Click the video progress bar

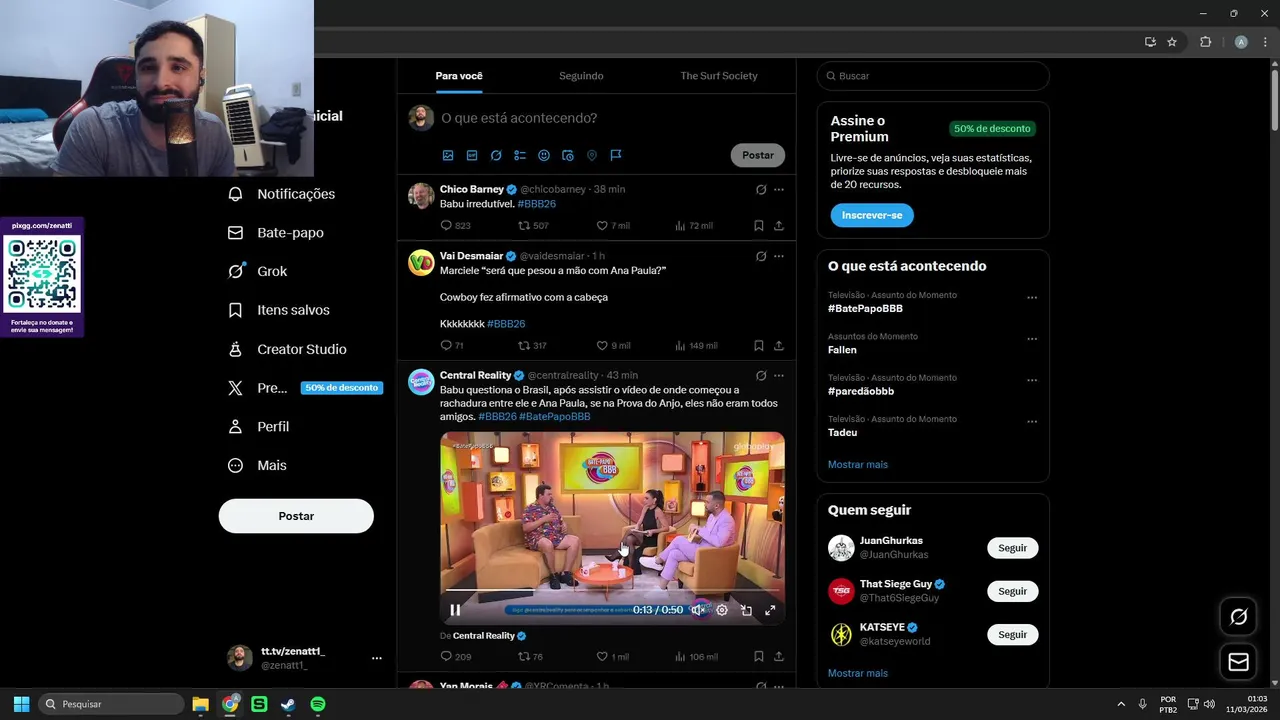click(612, 592)
